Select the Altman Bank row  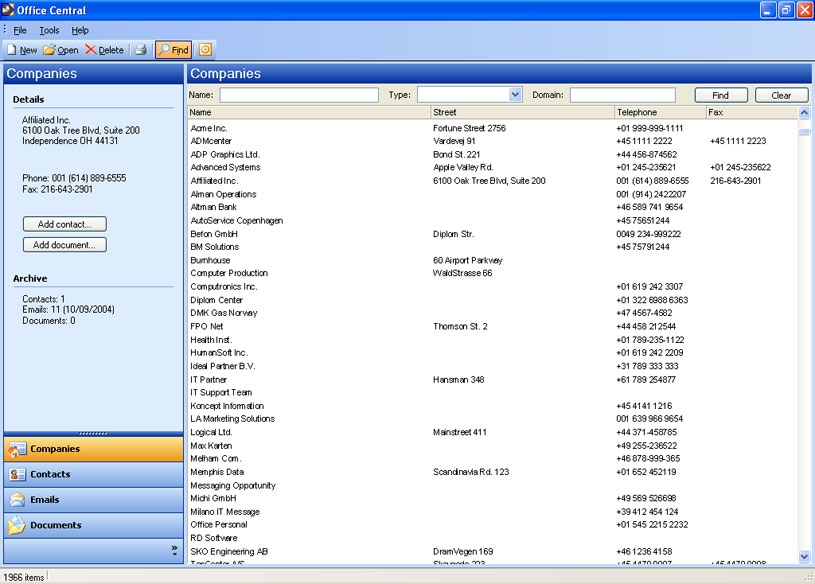point(492,207)
